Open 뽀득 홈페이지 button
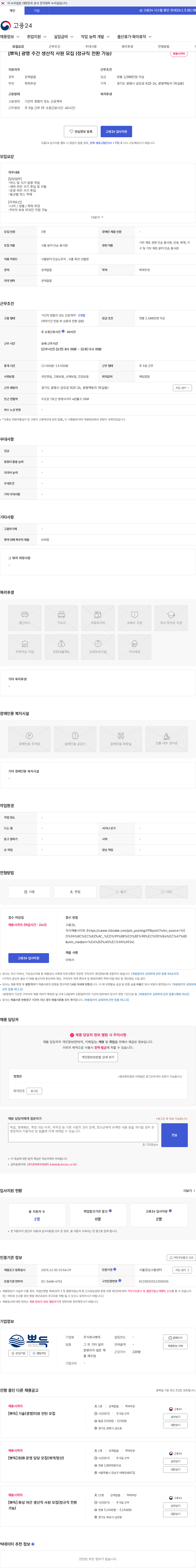Viewport: 196px width, 1568px height. [x=175, y=1338]
